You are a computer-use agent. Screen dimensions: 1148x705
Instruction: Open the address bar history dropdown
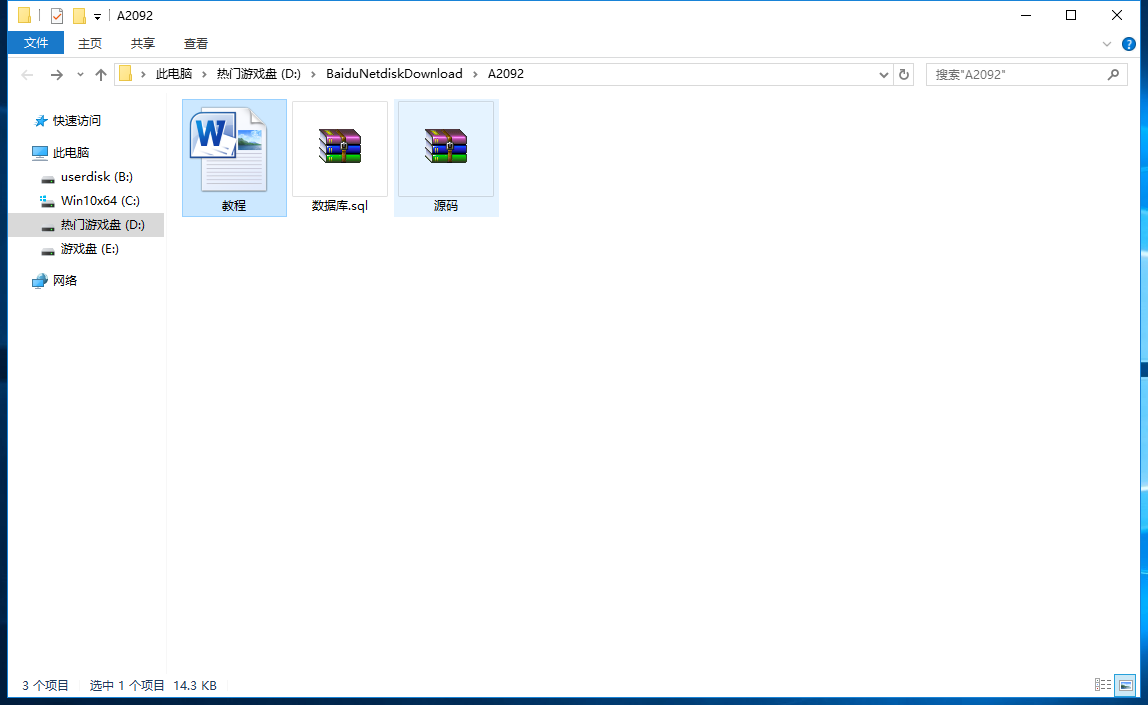pos(883,75)
